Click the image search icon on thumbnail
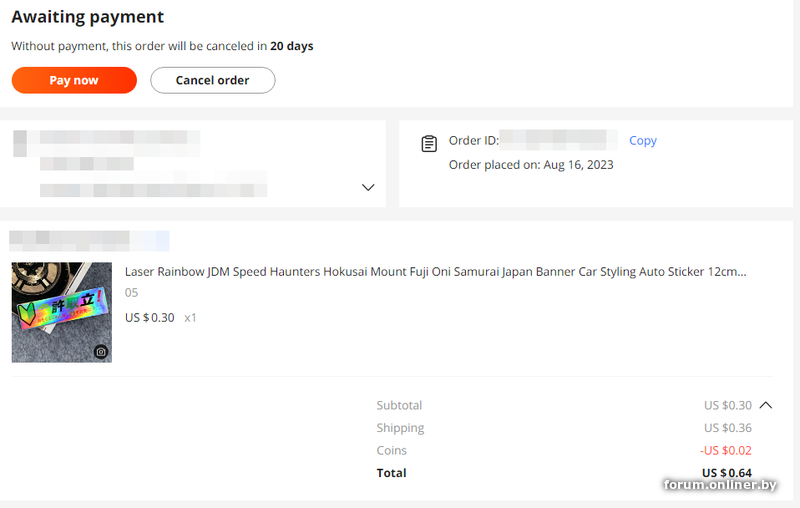Image resolution: width=800 pixels, height=508 pixels. (x=101, y=352)
